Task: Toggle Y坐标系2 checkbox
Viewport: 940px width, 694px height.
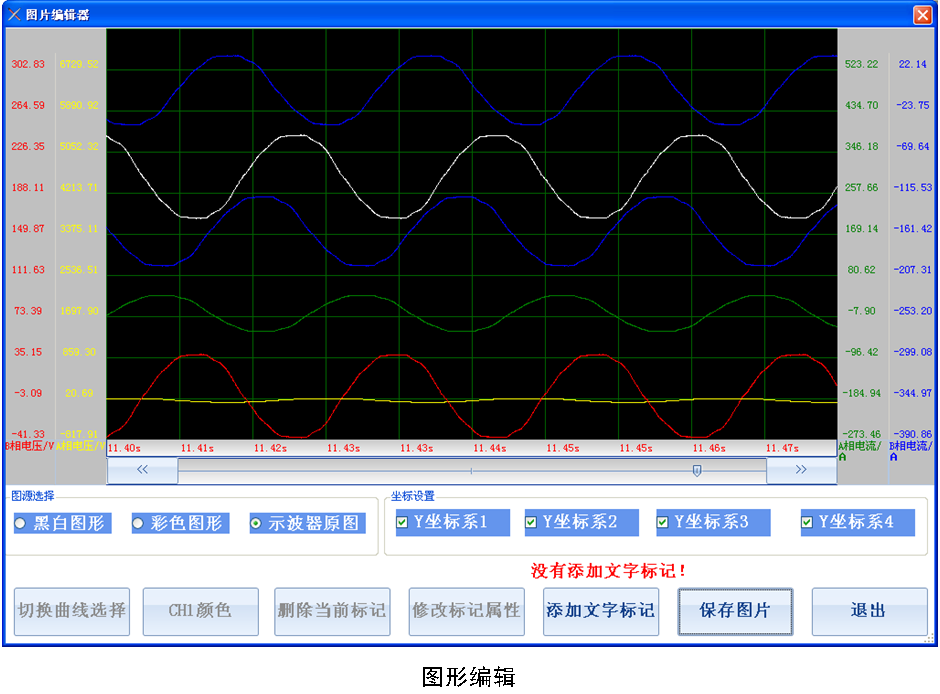Action: click(531, 522)
